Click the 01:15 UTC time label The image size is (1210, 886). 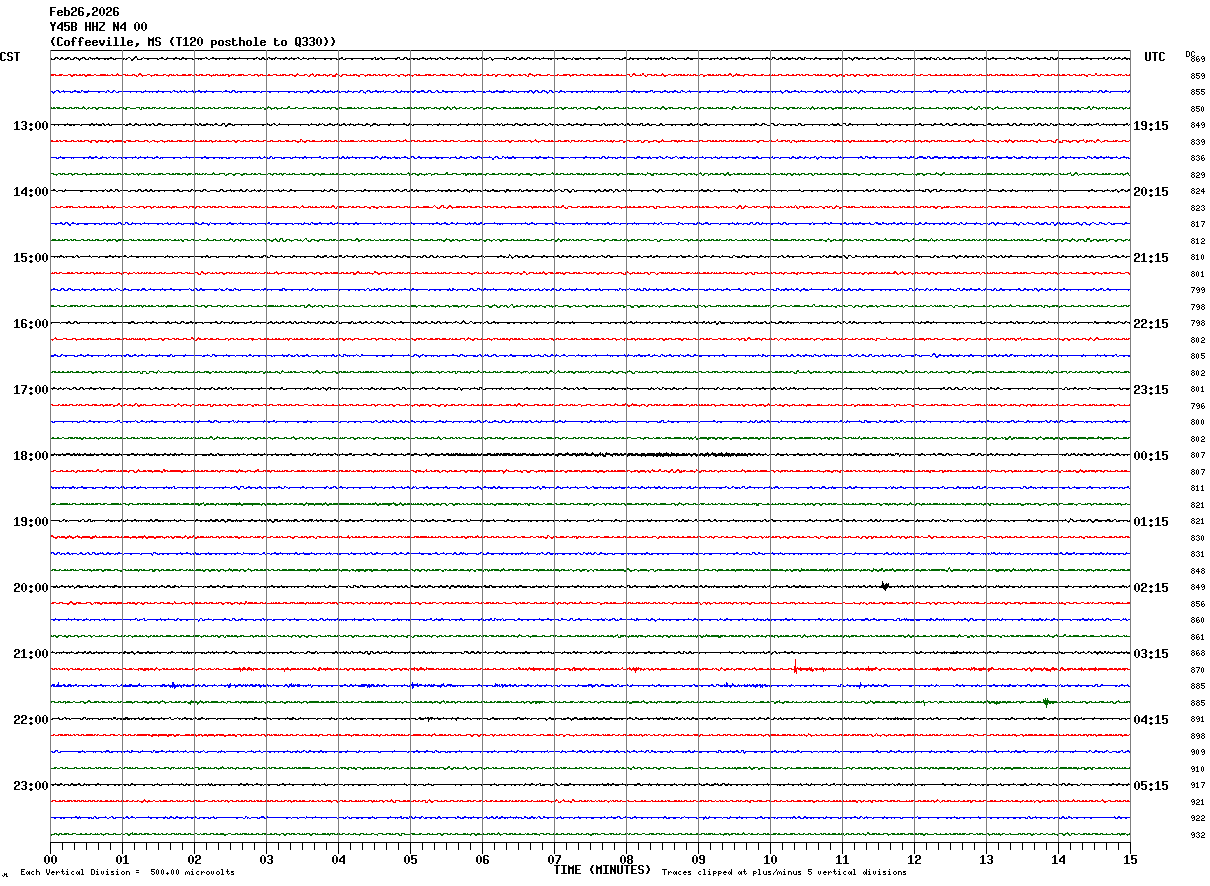pyautogui.click(x=1151, y=522)
